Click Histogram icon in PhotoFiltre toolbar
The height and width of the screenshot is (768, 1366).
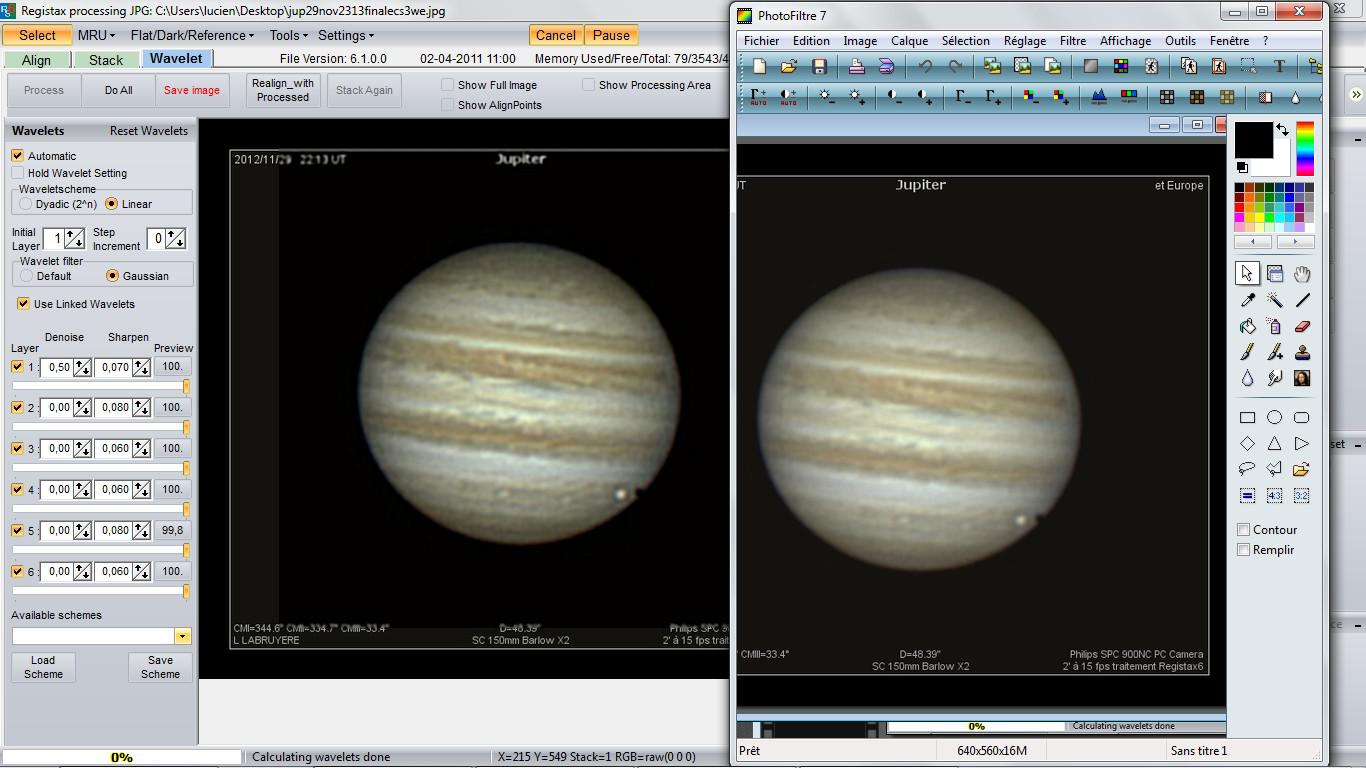1099,97
